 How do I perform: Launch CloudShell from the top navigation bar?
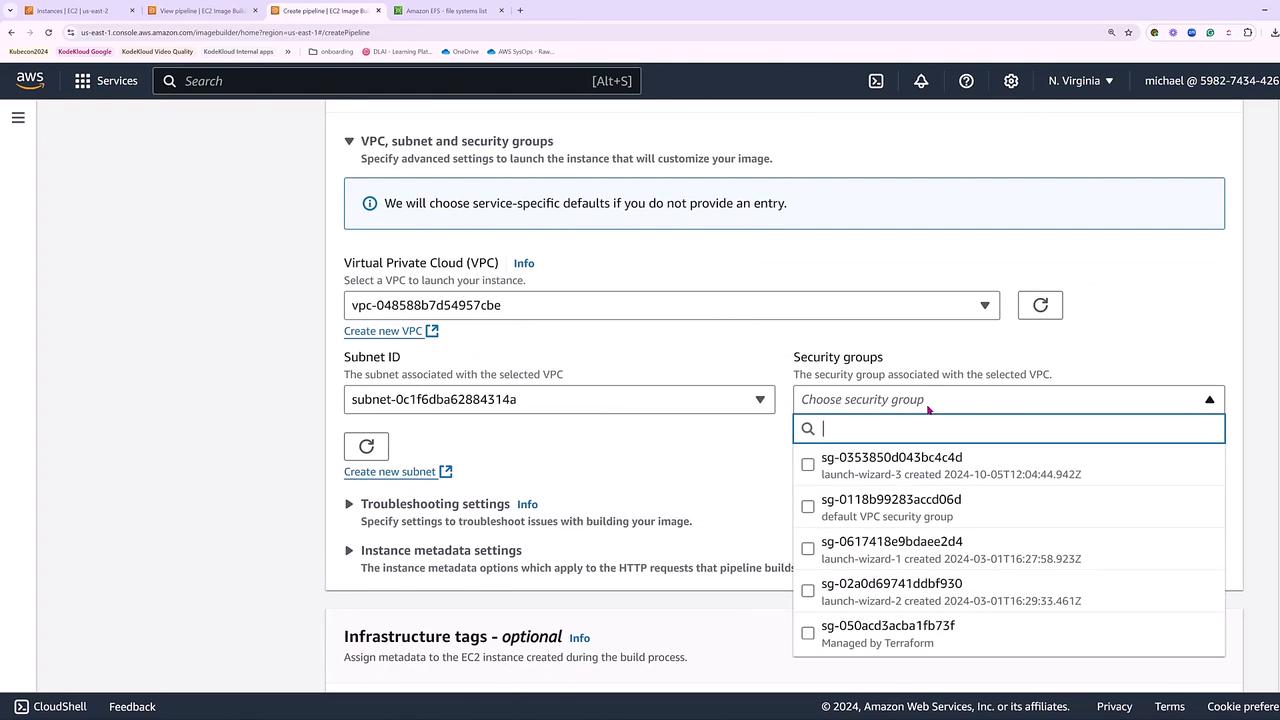coord(876,81)
